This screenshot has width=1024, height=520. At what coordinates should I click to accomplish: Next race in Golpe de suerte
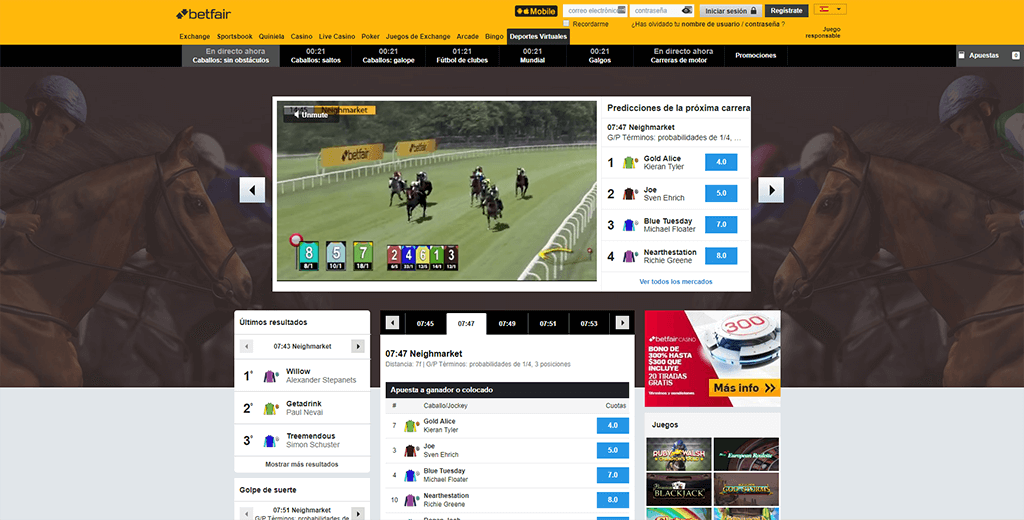[358, 513]
